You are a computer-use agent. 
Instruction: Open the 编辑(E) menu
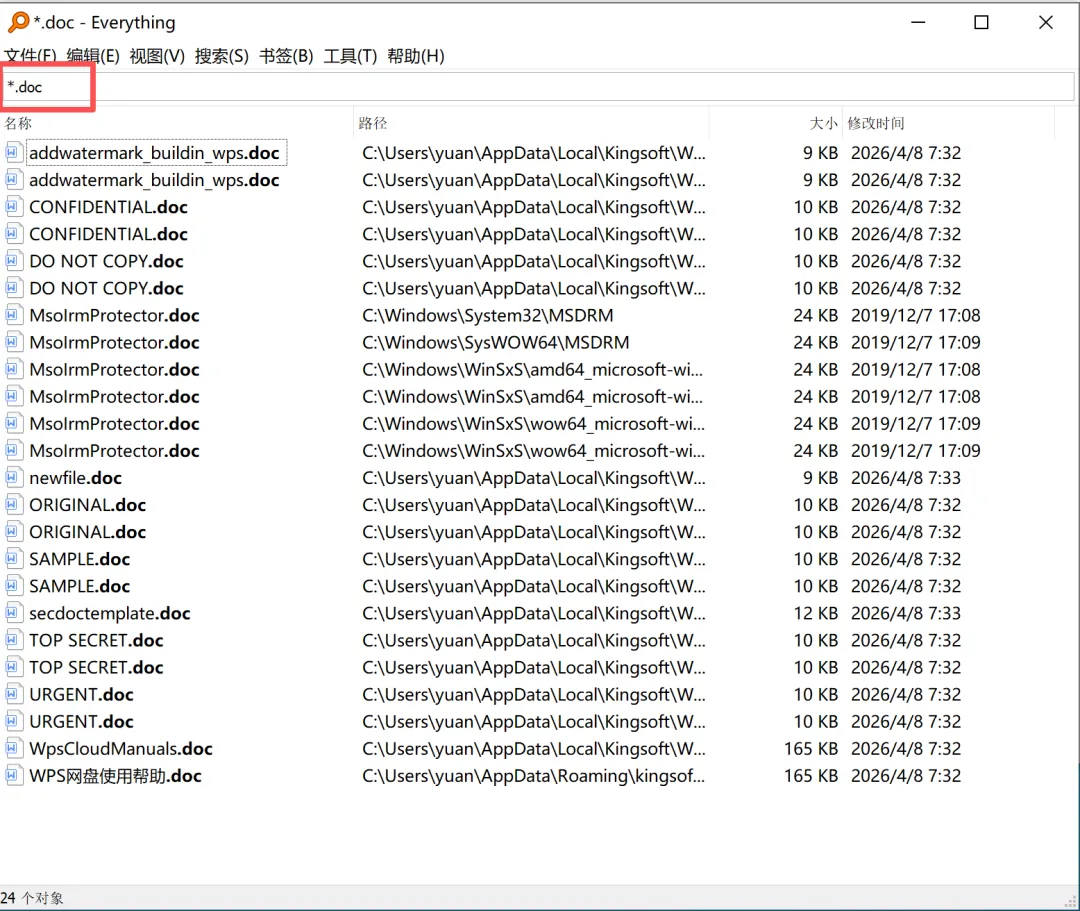pos(93,56)
